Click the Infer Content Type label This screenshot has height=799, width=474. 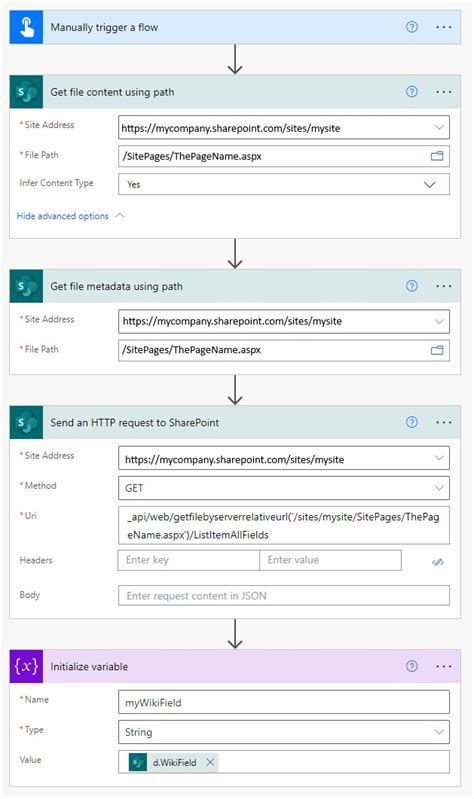coord(56,183)
